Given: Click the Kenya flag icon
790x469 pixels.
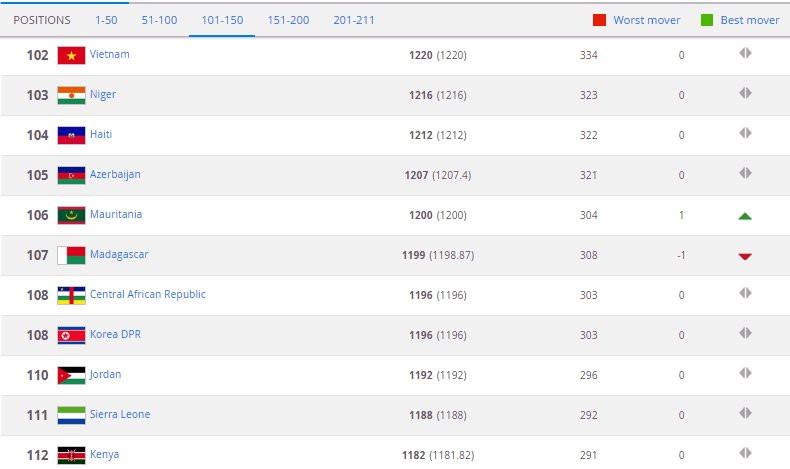Looking at the screenshot, I should coord(71,455).
